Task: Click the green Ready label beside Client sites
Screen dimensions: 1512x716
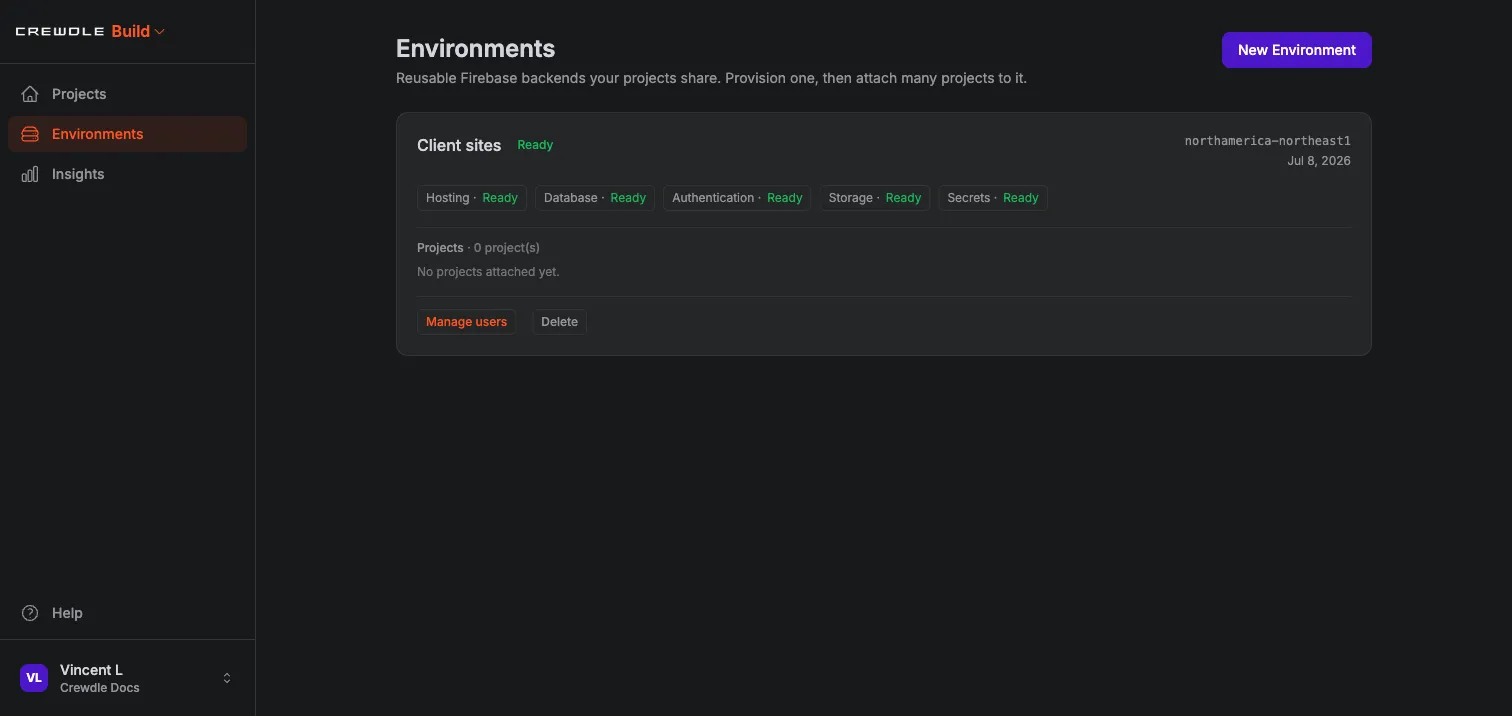Action: (535, 145)
